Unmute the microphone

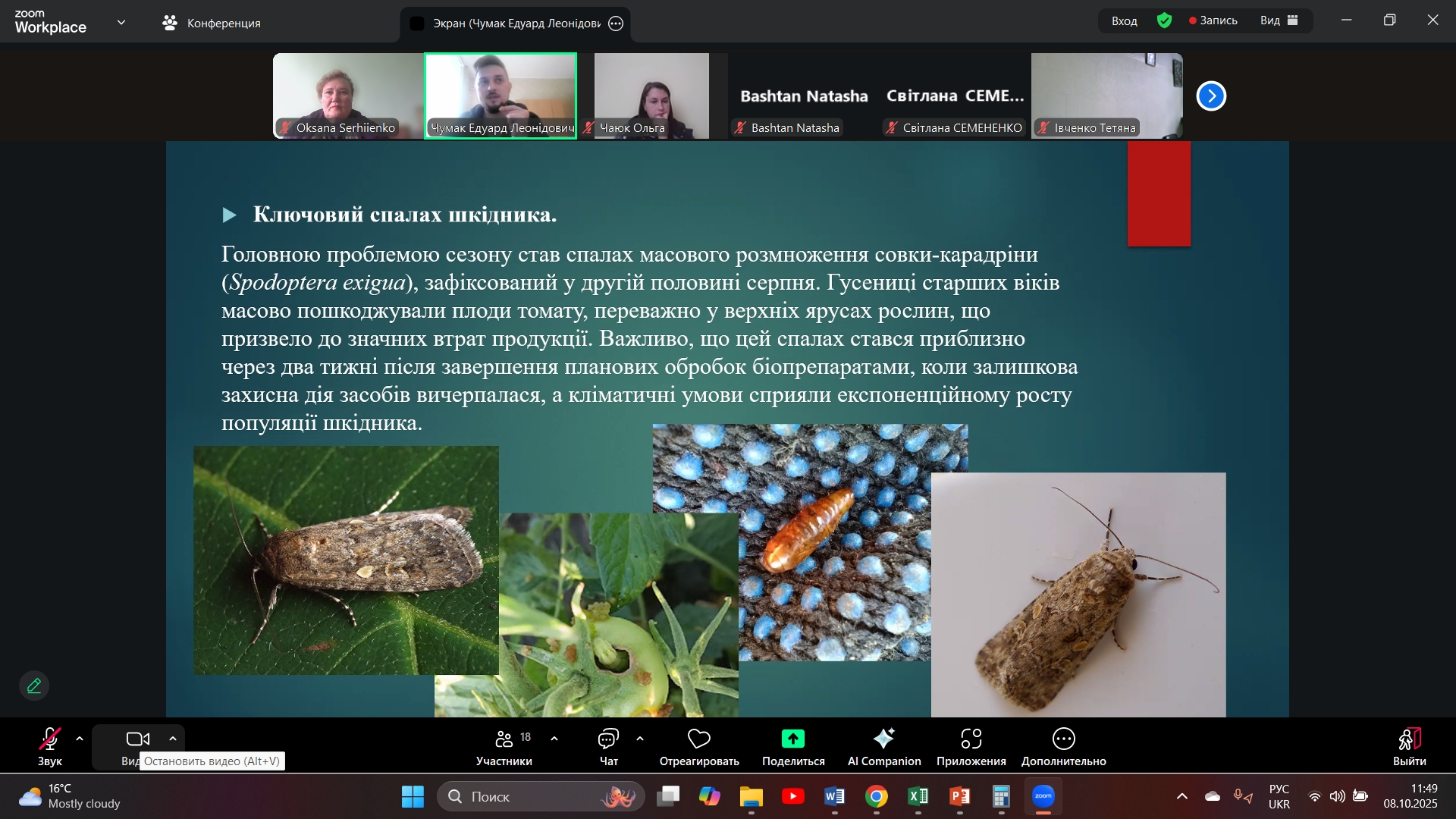(x=49, y=739)
